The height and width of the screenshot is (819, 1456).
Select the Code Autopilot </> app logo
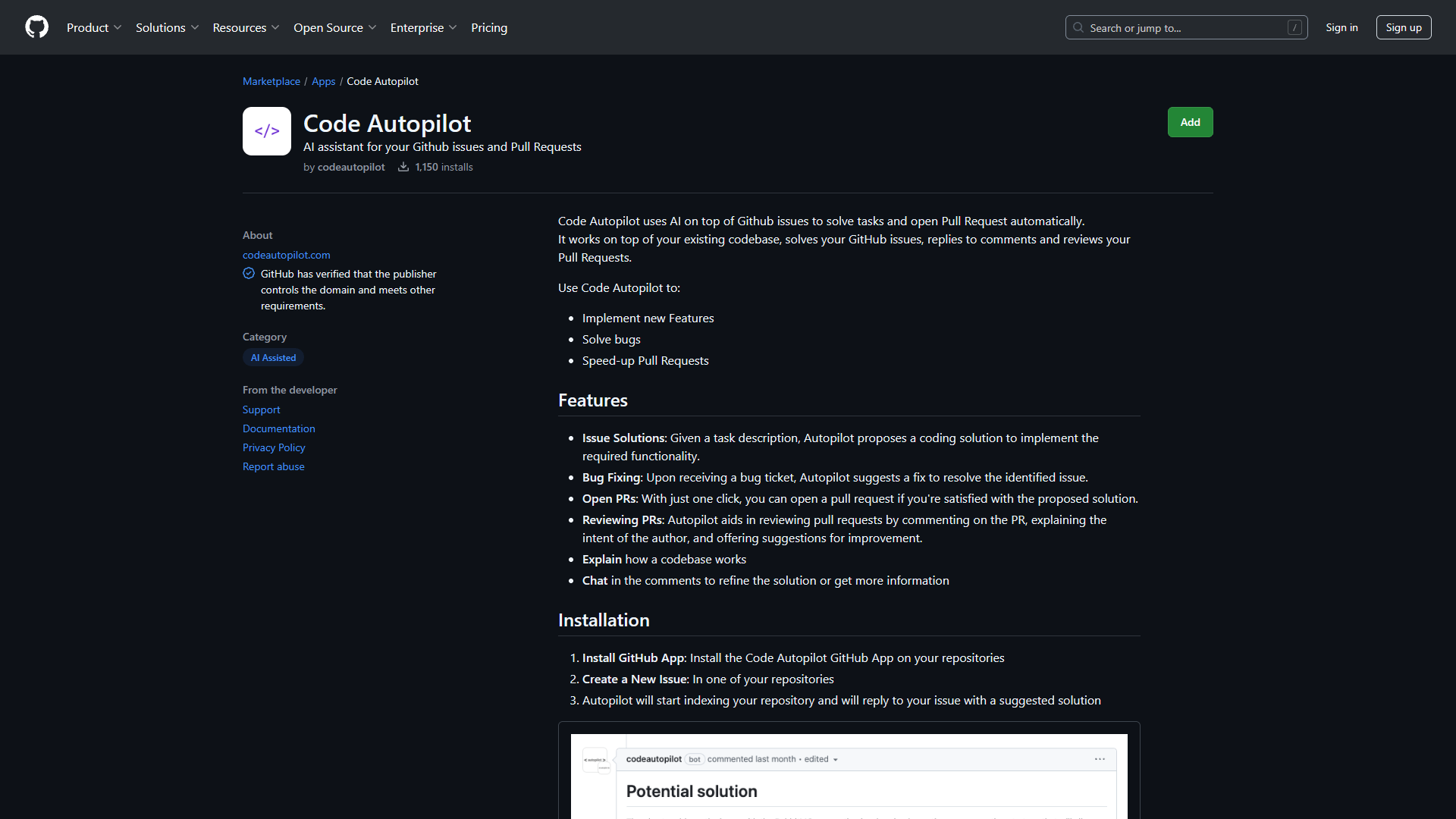[266, 130]
